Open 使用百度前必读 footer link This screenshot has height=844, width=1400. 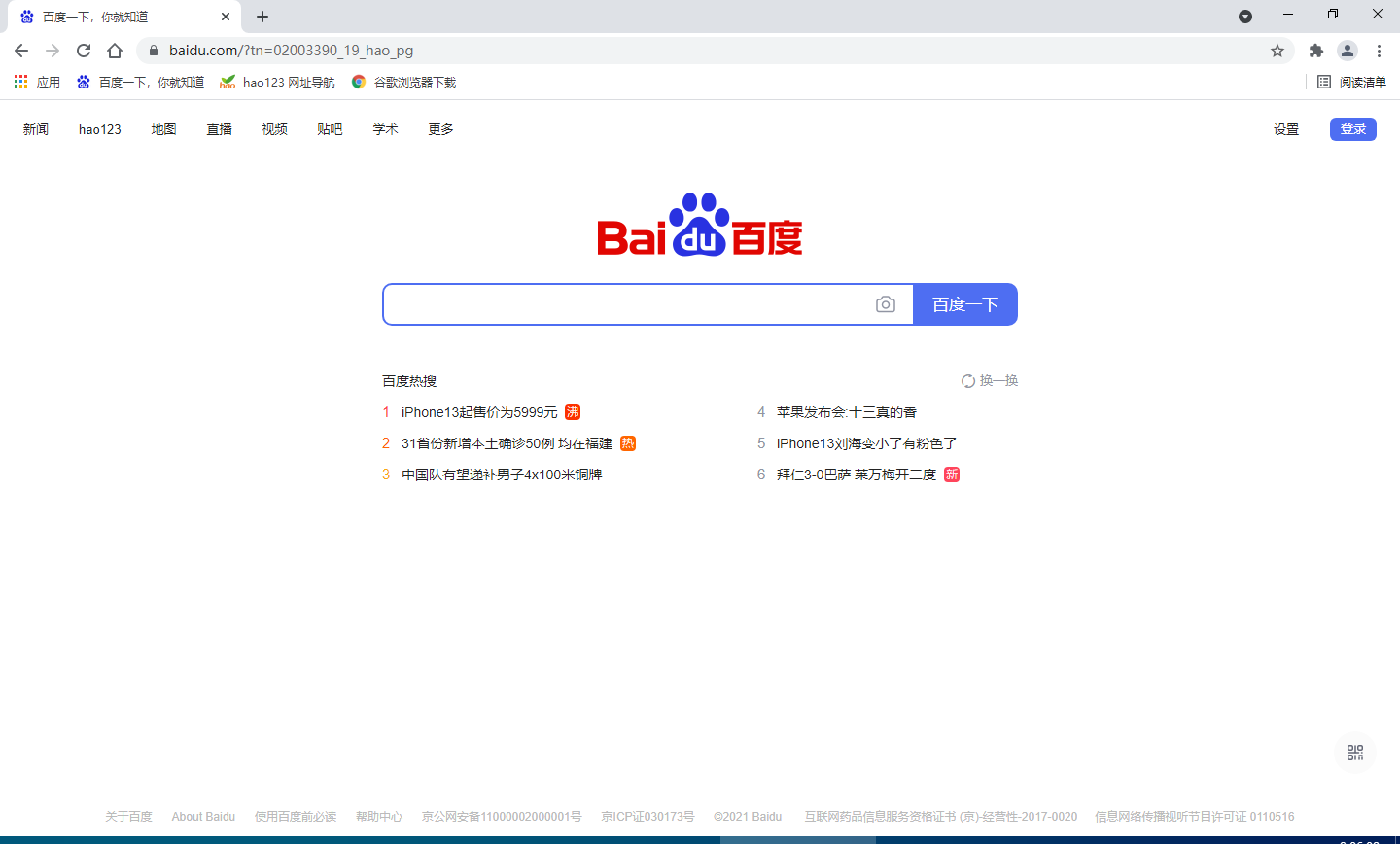pyautogui.click(x=296, y=817)
